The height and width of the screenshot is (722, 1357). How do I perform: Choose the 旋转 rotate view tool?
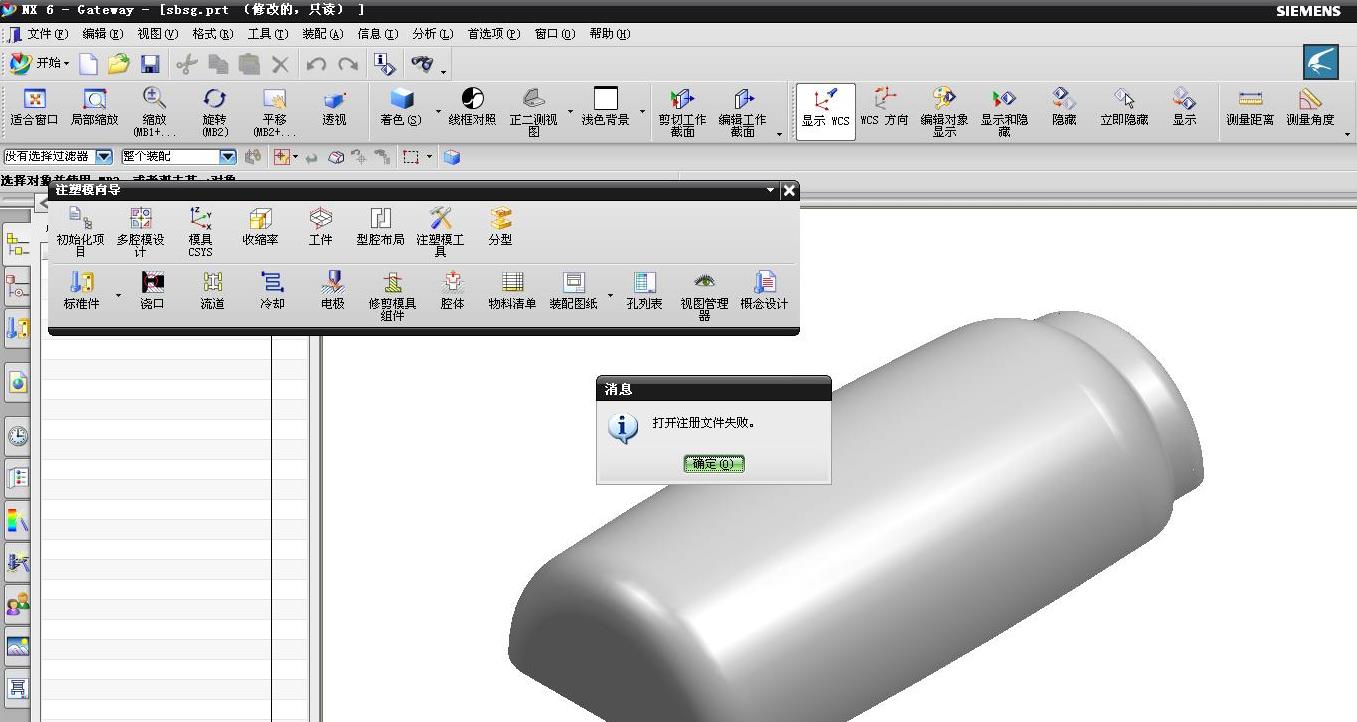click(x=215, y=112)
